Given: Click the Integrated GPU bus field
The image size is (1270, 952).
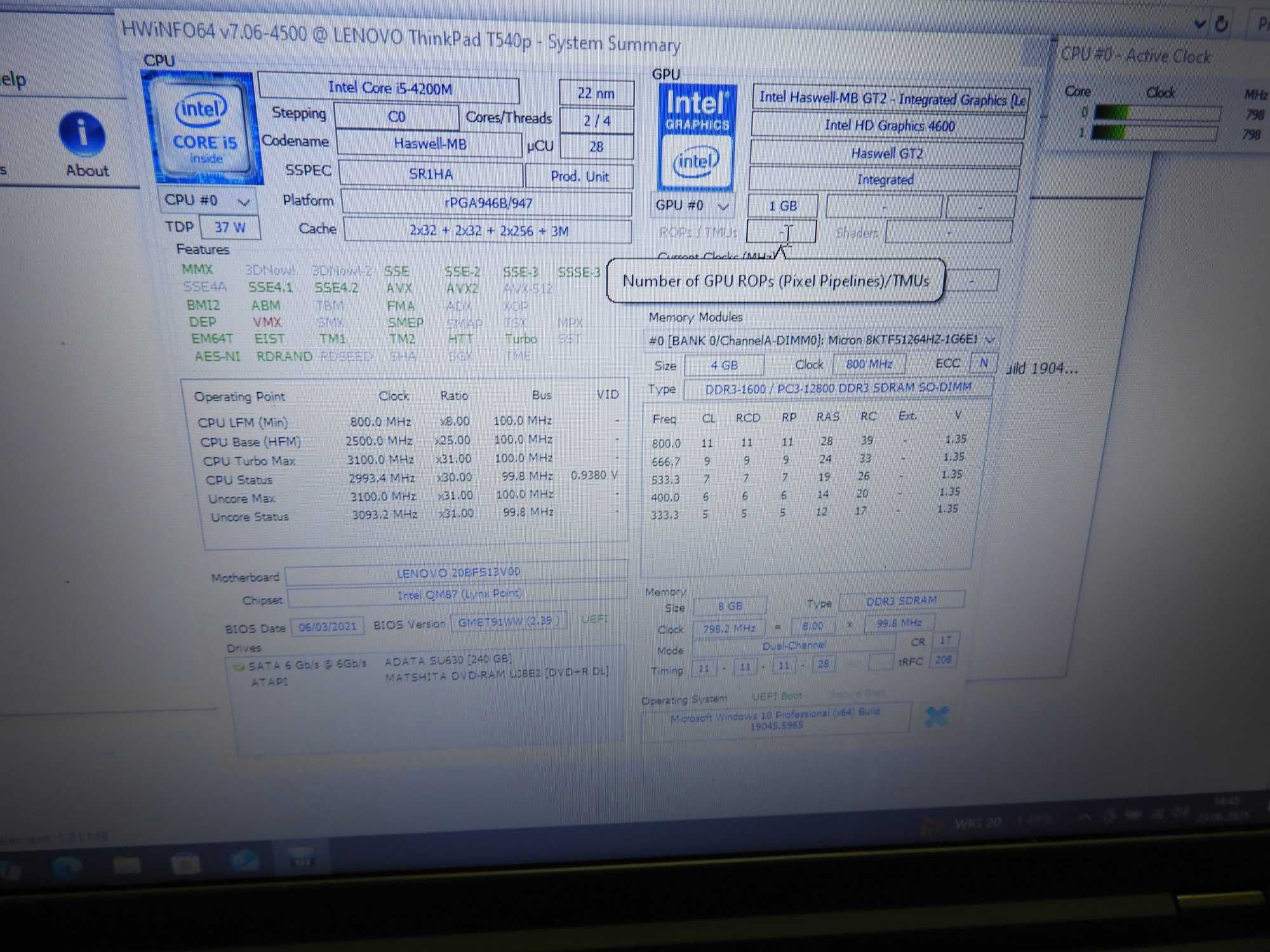Looking at the screenshot, I should [885, 180].
